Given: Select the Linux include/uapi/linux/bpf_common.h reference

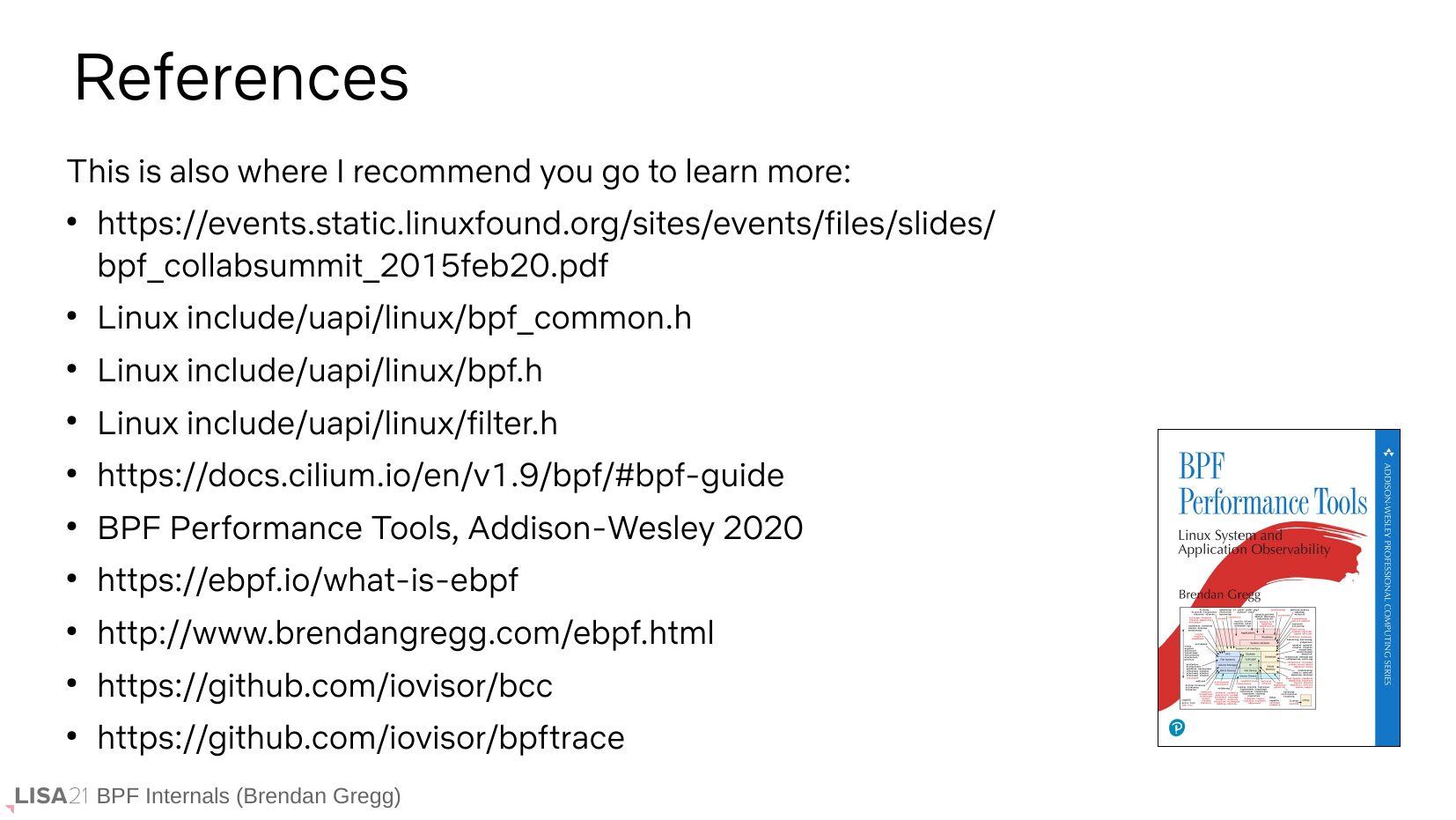Looking at the screenshot, I should tap(394, 318).
